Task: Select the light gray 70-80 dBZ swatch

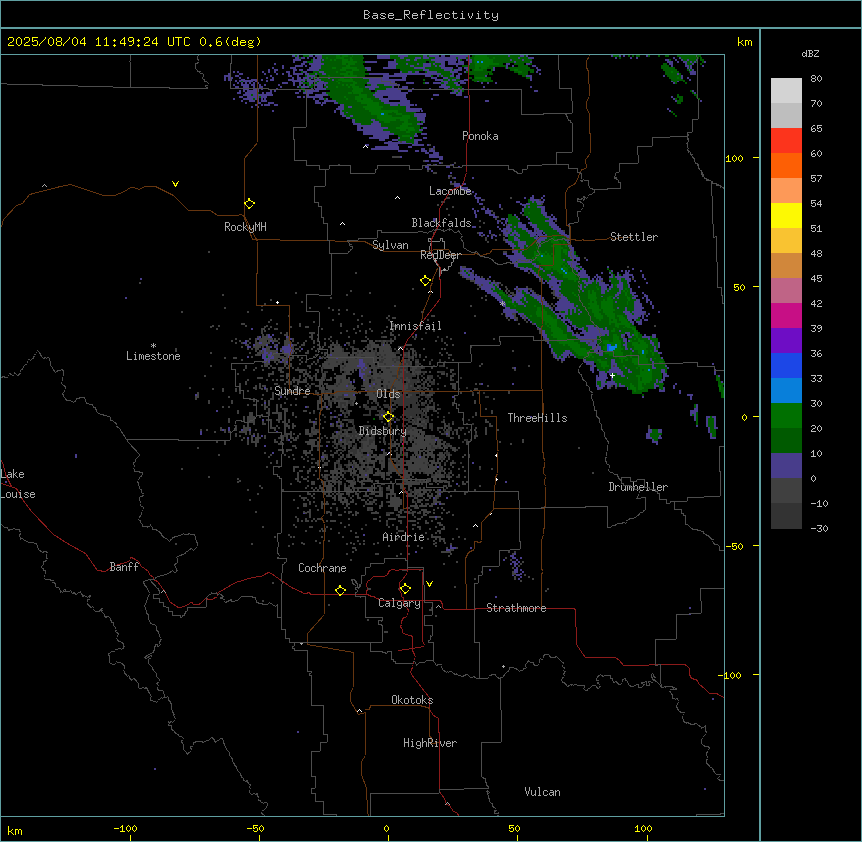Action: click(x=786, y=91)
